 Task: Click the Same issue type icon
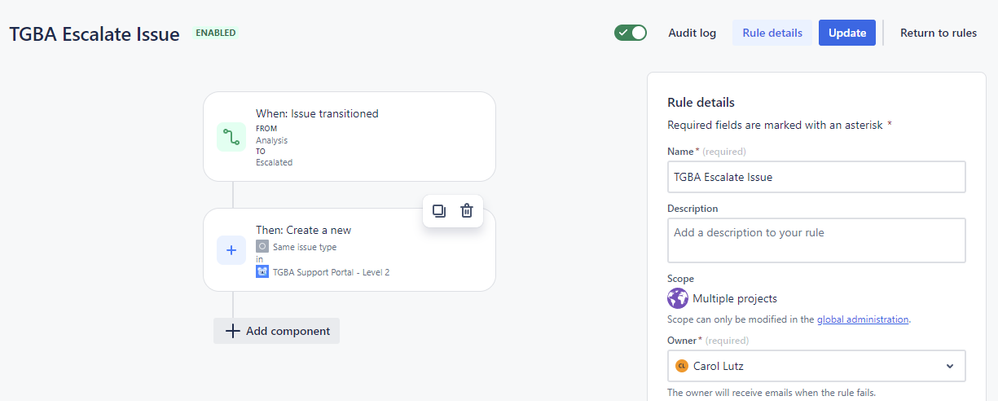[x=262, y=246]
